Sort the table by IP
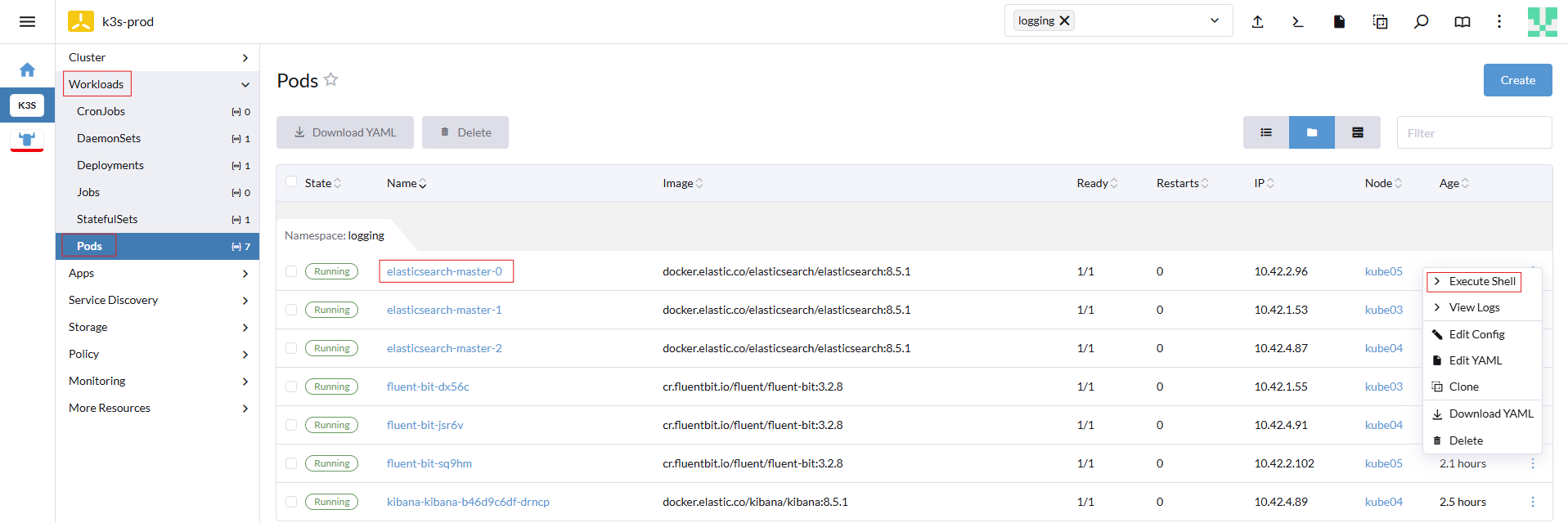The image size is (1568, 523). coord(1265,183)
